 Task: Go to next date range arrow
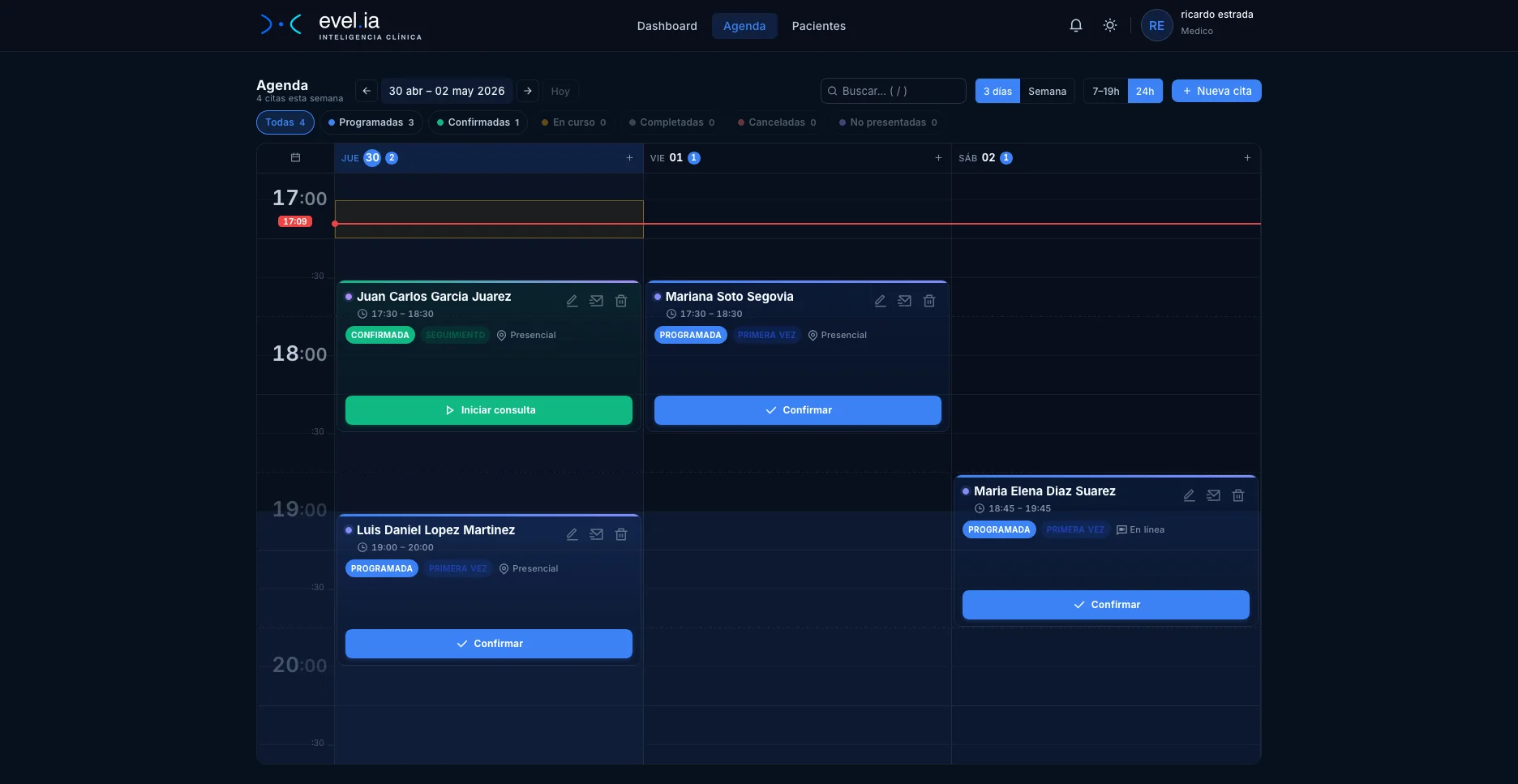click(x=528, y=91)
